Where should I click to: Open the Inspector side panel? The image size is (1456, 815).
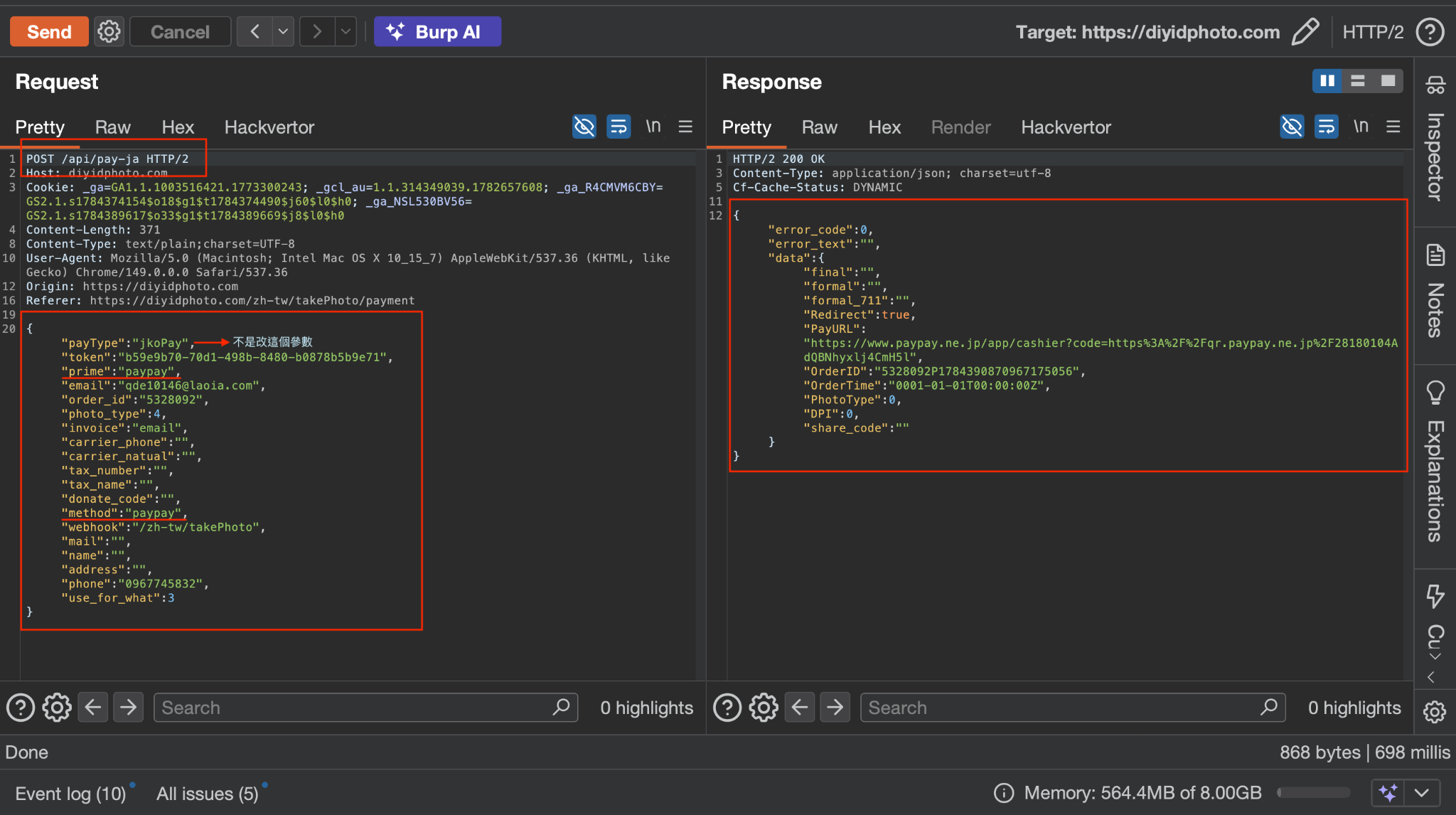point(1435,139)
